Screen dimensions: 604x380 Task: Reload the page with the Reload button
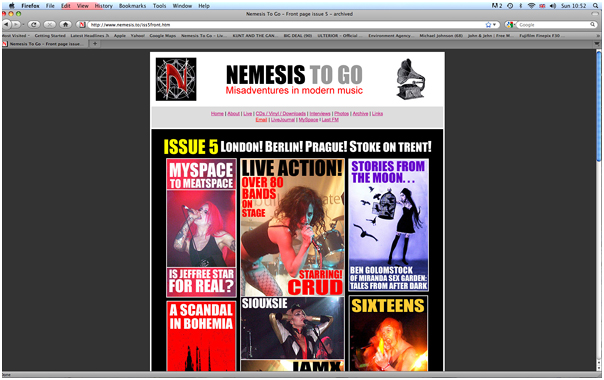(34, 24)
